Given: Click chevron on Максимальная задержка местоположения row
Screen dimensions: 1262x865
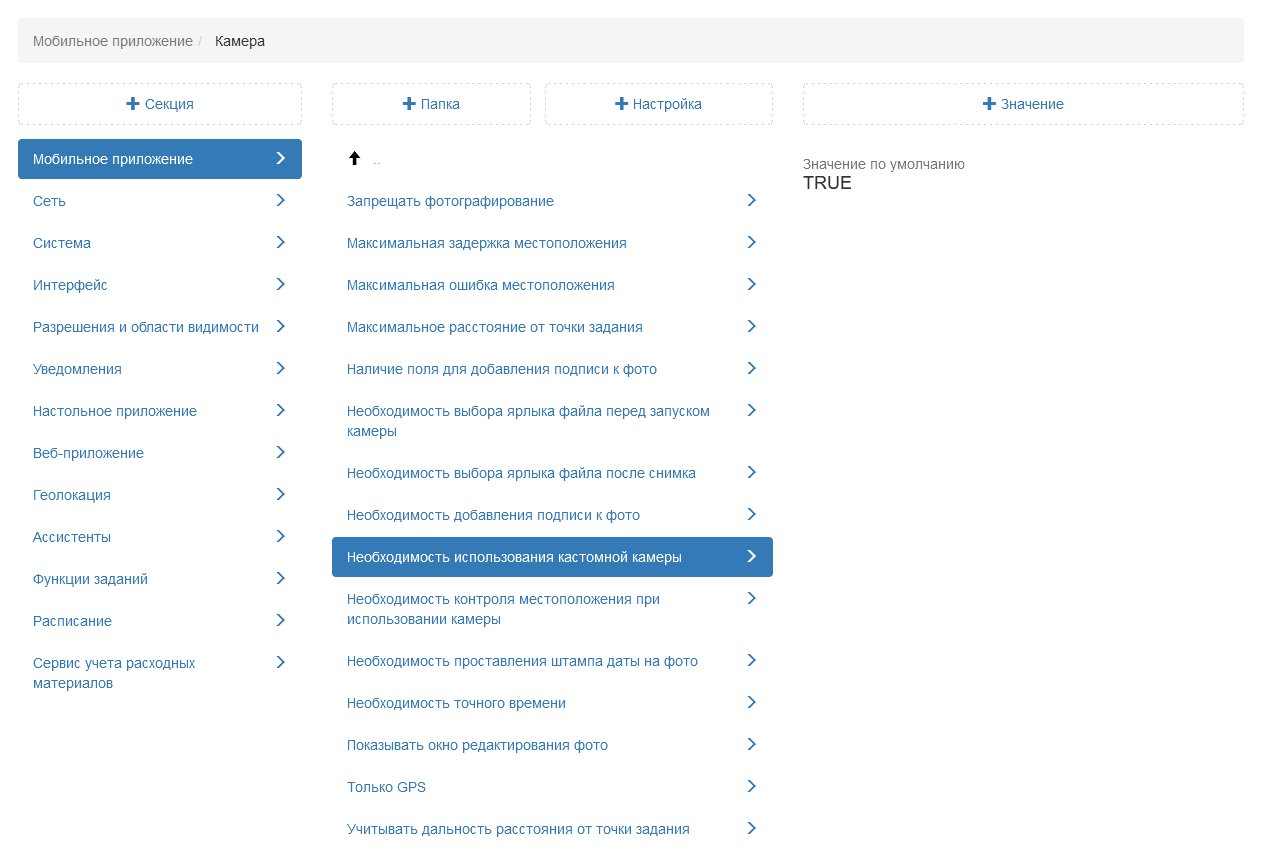Looking at the screenshot, I should point(752,242).
